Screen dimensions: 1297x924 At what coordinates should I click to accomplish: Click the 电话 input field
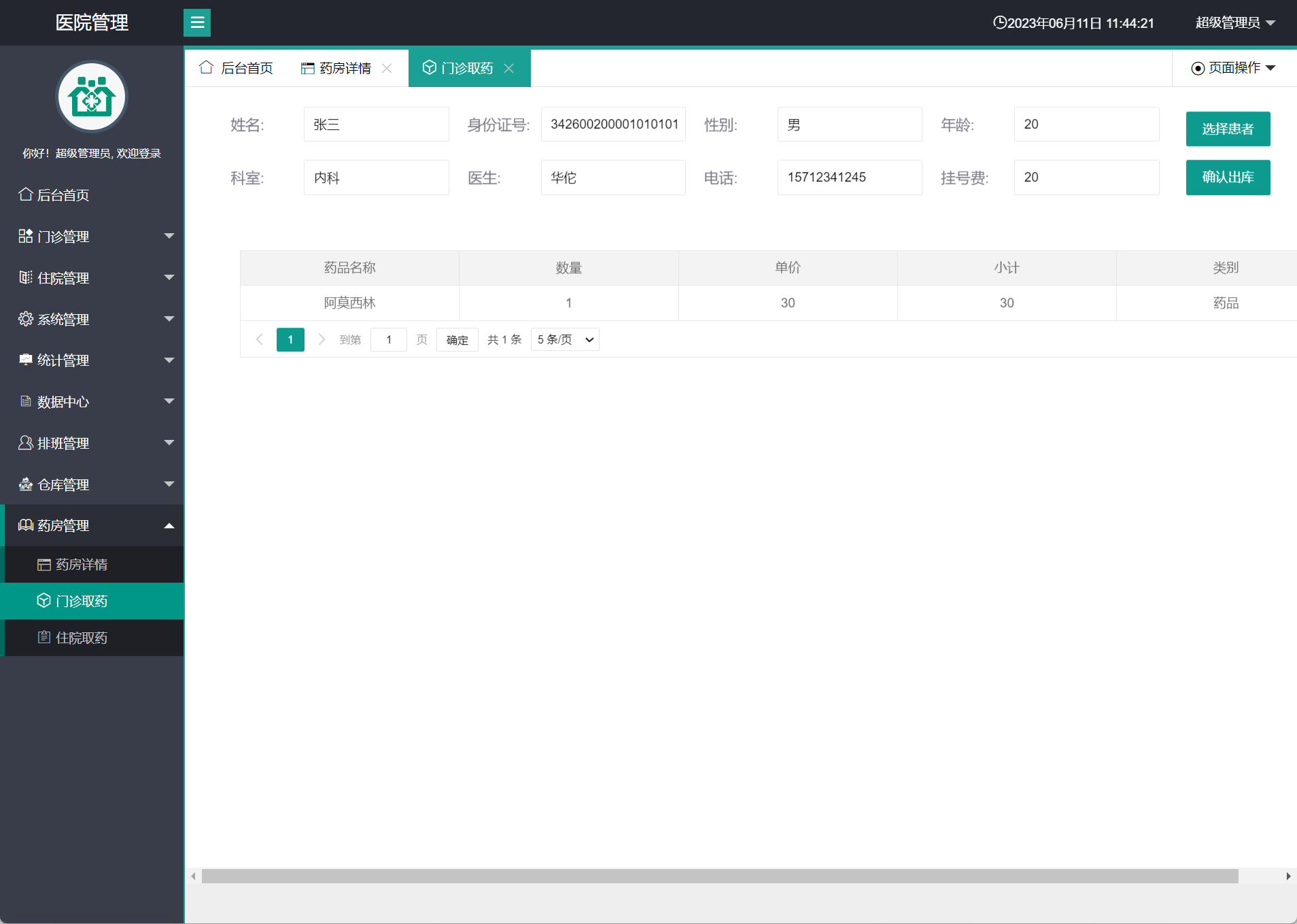(850, 177)
